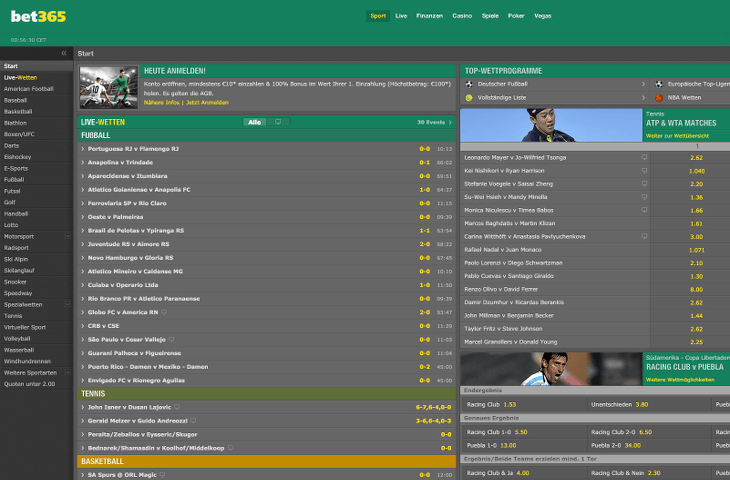This screenshot has height=480, width=730.
Task: Click stream icon next to Bednarek/Shamasdin match
Action: 230,448
